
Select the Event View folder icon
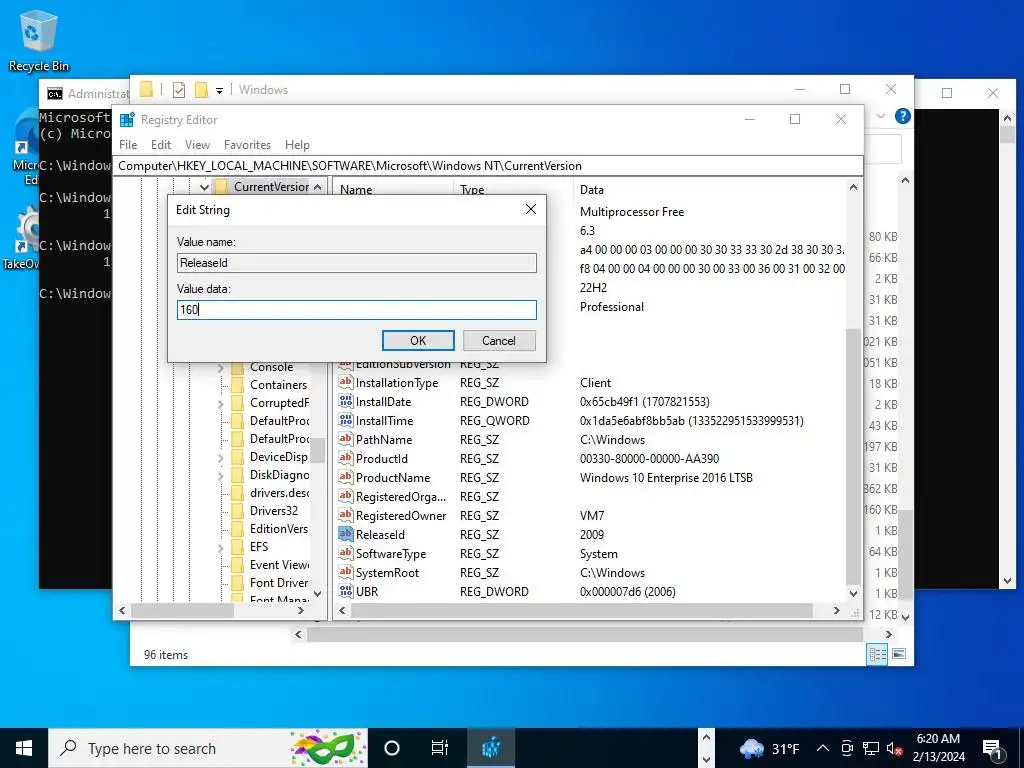point(238,564)
